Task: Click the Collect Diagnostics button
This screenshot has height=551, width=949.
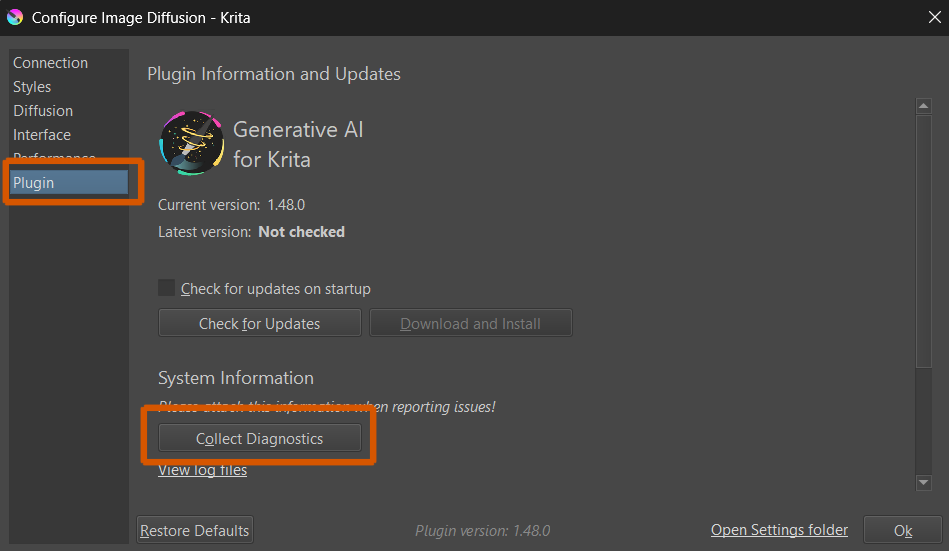Action: click(x=260, y=438)
